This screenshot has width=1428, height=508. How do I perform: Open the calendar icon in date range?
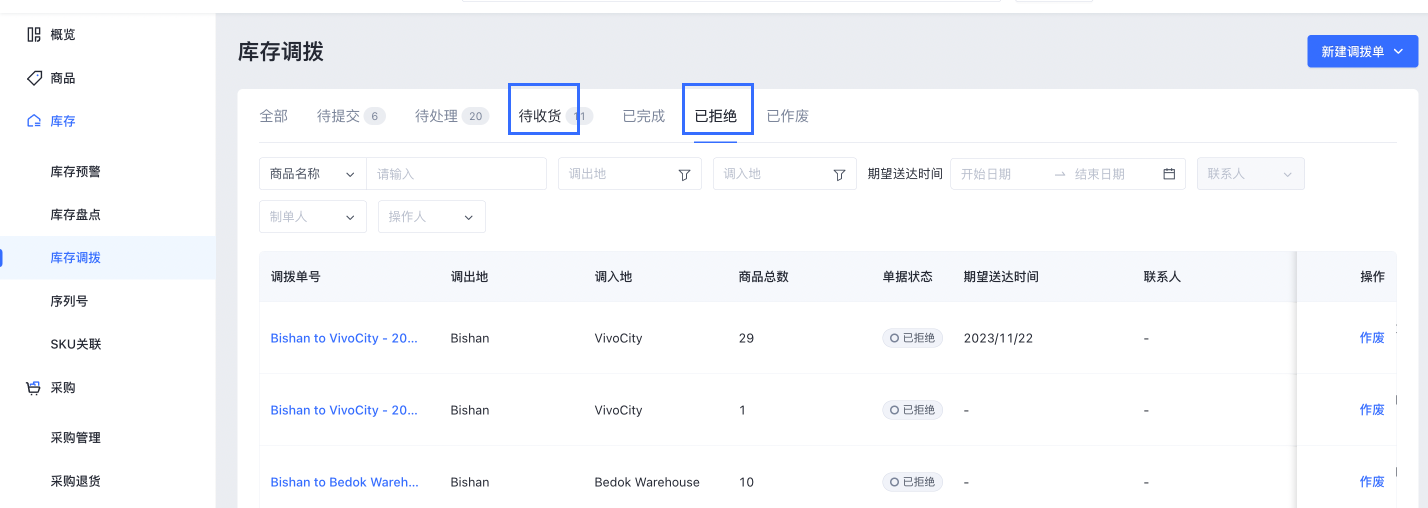pos(1169,174)
